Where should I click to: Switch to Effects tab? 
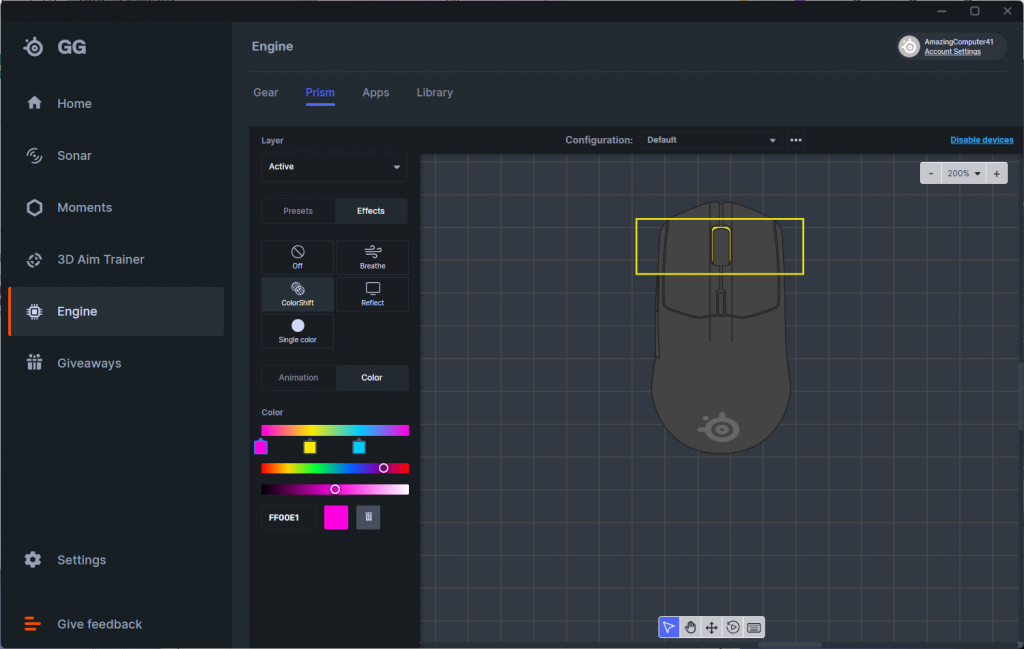coord(371,211)
